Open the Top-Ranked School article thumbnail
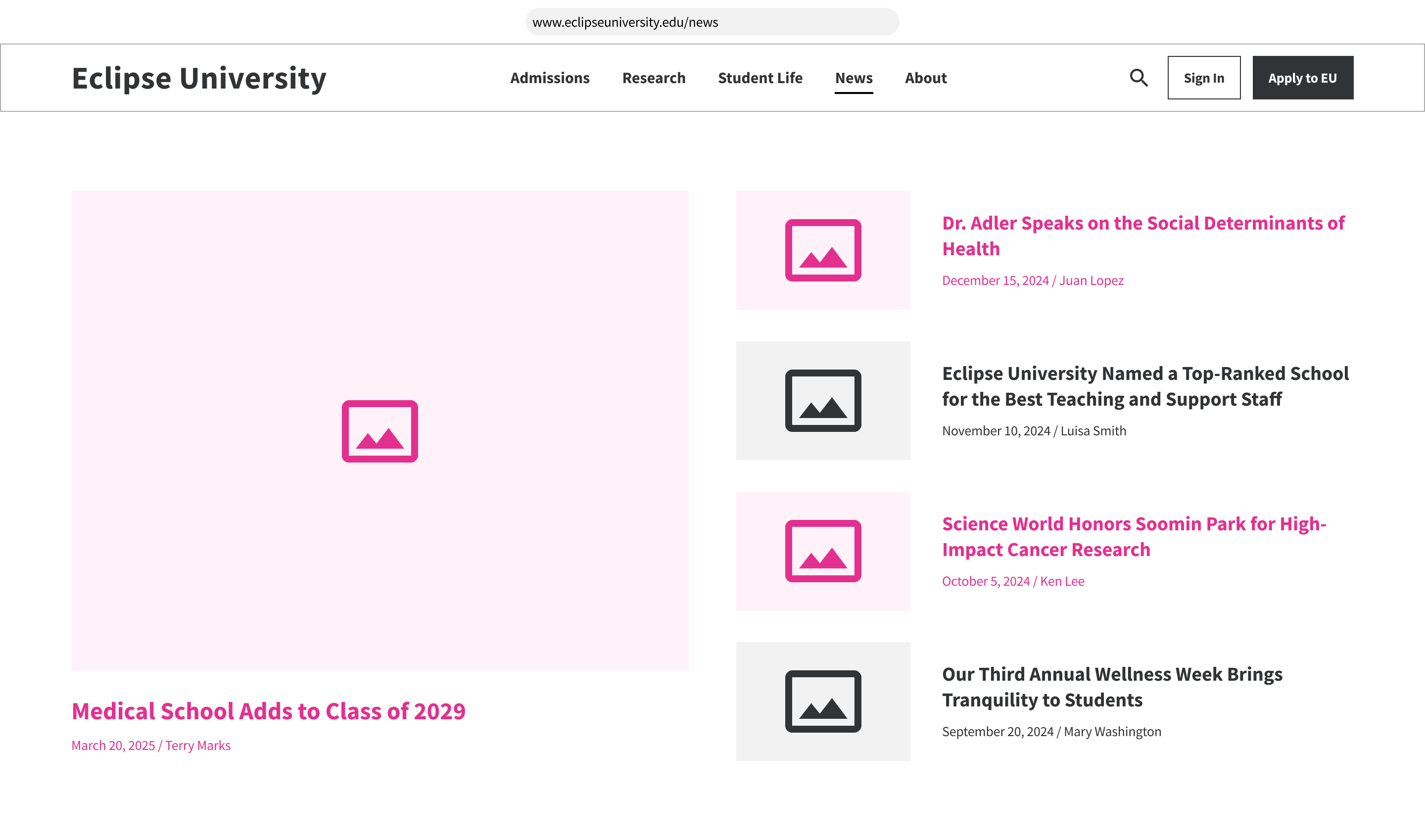This screenshot has width=1425, height=840. pyautogui.click(x=823, y=401)
